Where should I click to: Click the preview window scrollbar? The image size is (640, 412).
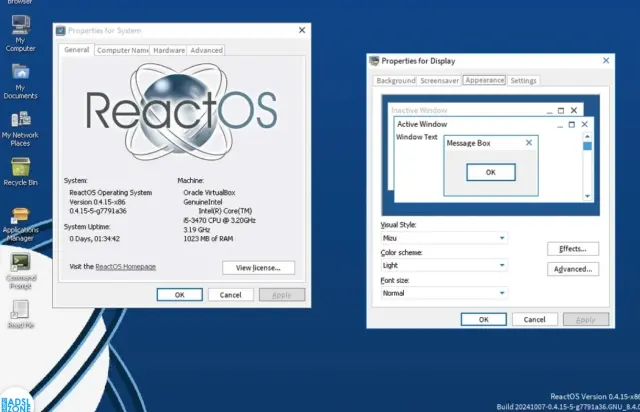pyautogui.click(x=588, y=160)
